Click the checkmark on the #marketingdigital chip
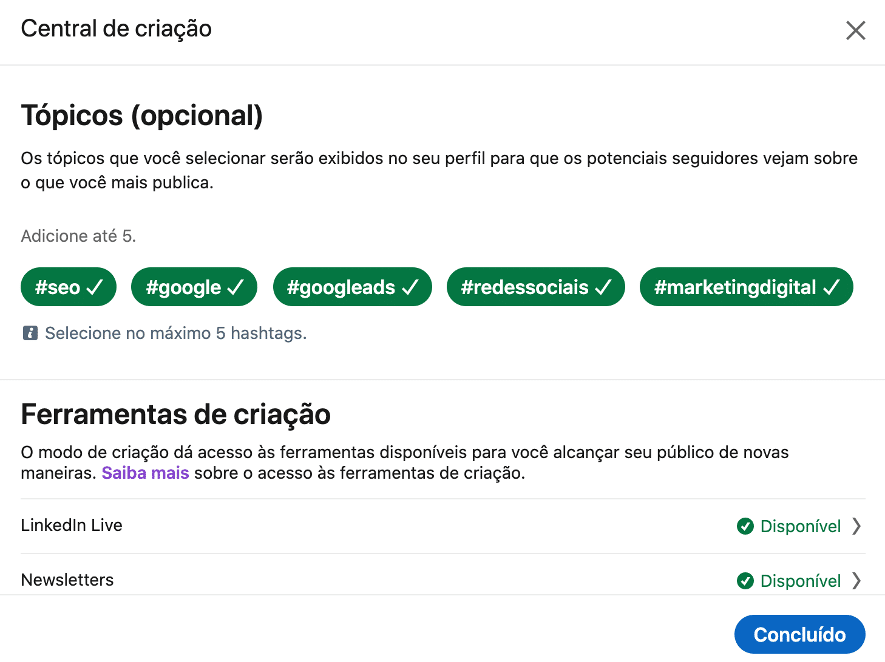 click(832, 287)
